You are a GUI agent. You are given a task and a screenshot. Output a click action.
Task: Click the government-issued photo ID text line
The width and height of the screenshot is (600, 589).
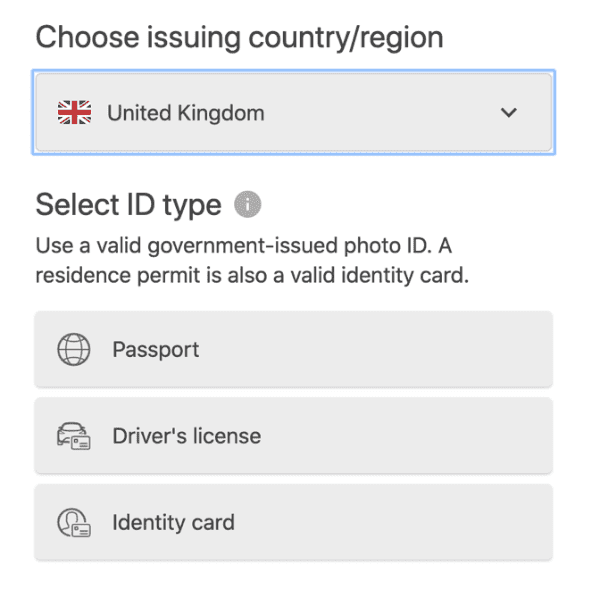244,245
